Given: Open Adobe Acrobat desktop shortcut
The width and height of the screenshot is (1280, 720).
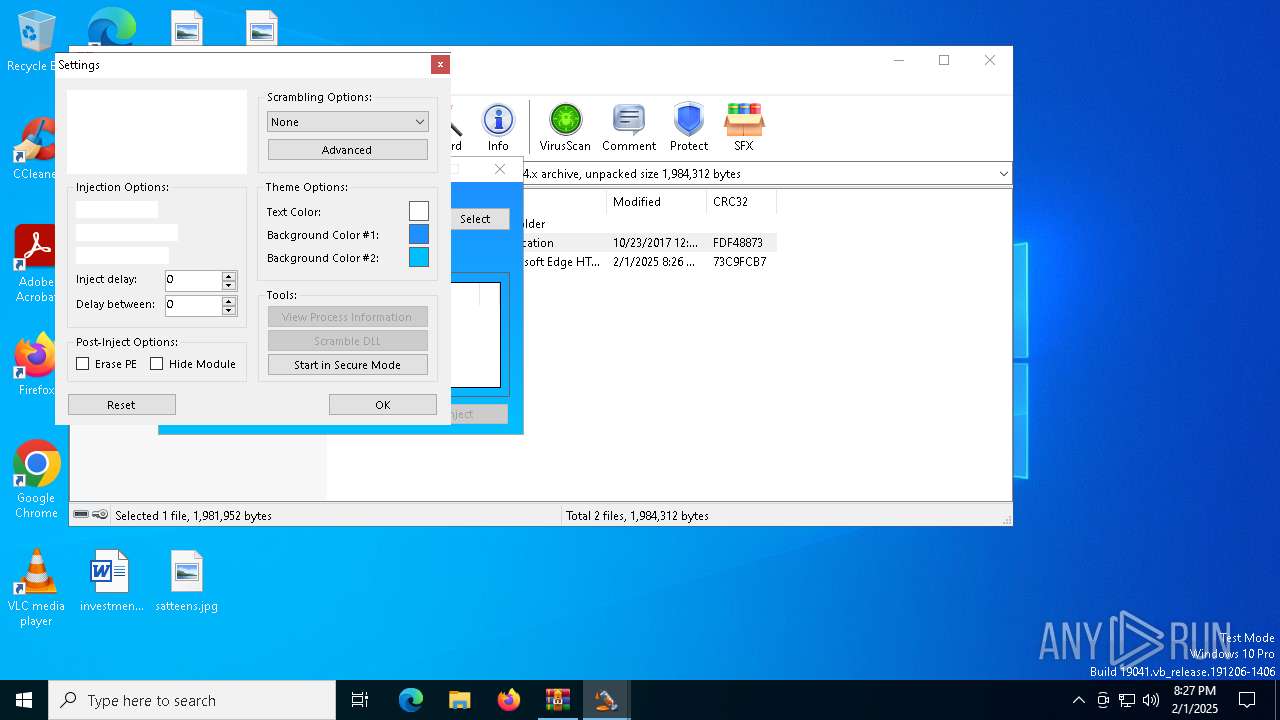Looking at the screenshot, I should [35, 264].
